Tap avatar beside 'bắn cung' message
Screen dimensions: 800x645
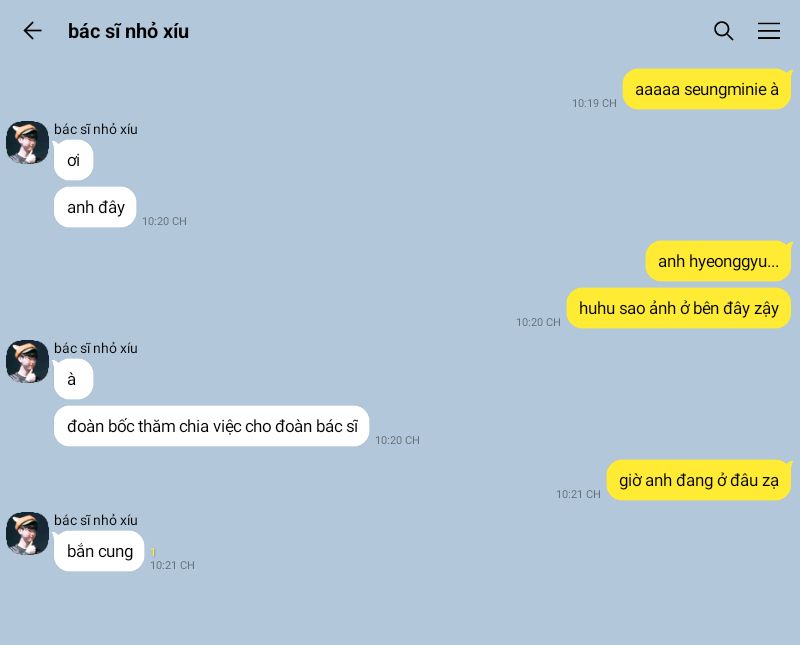tap(28, 533)
